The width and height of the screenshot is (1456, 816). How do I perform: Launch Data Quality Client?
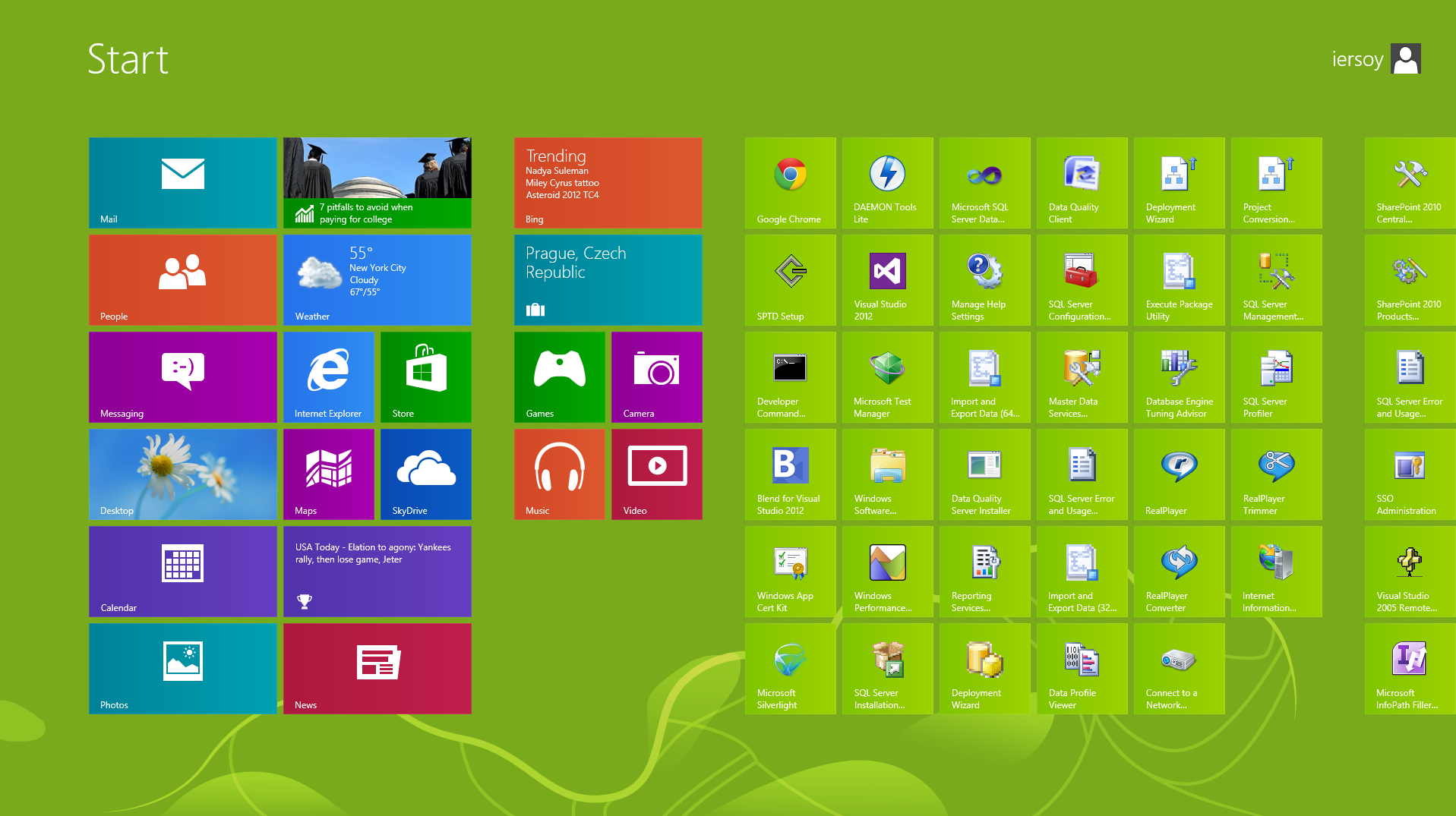1082,183
